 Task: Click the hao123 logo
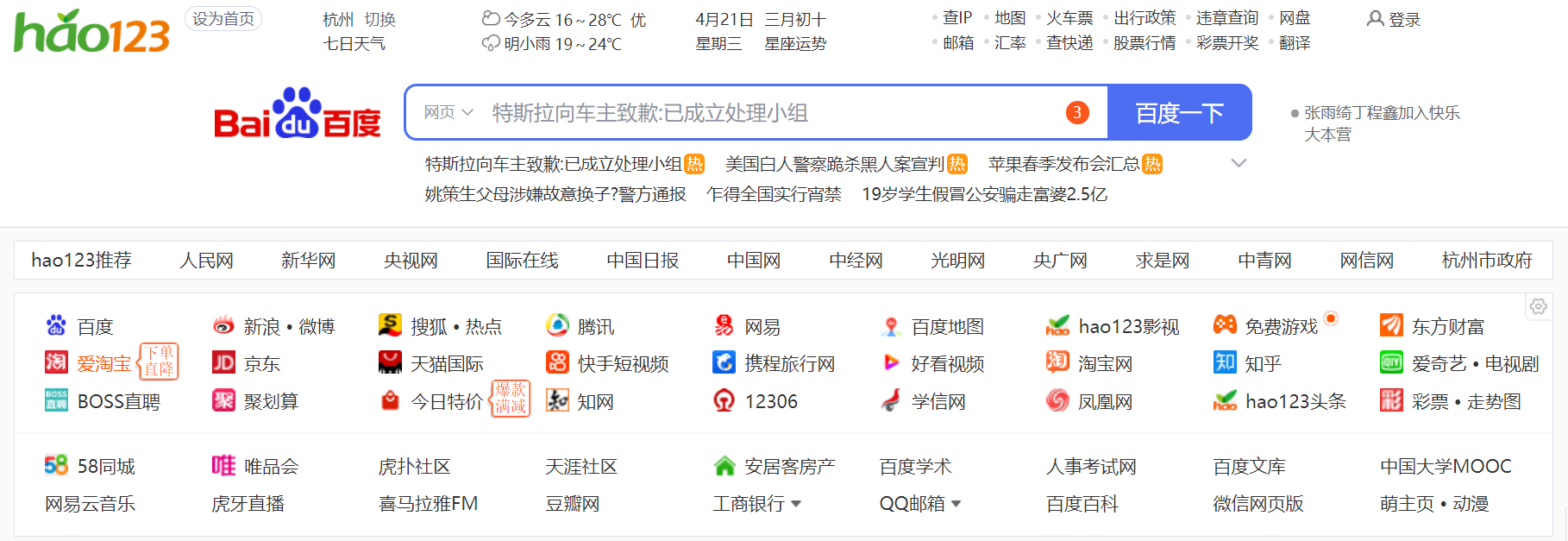(x=91, y=31)
